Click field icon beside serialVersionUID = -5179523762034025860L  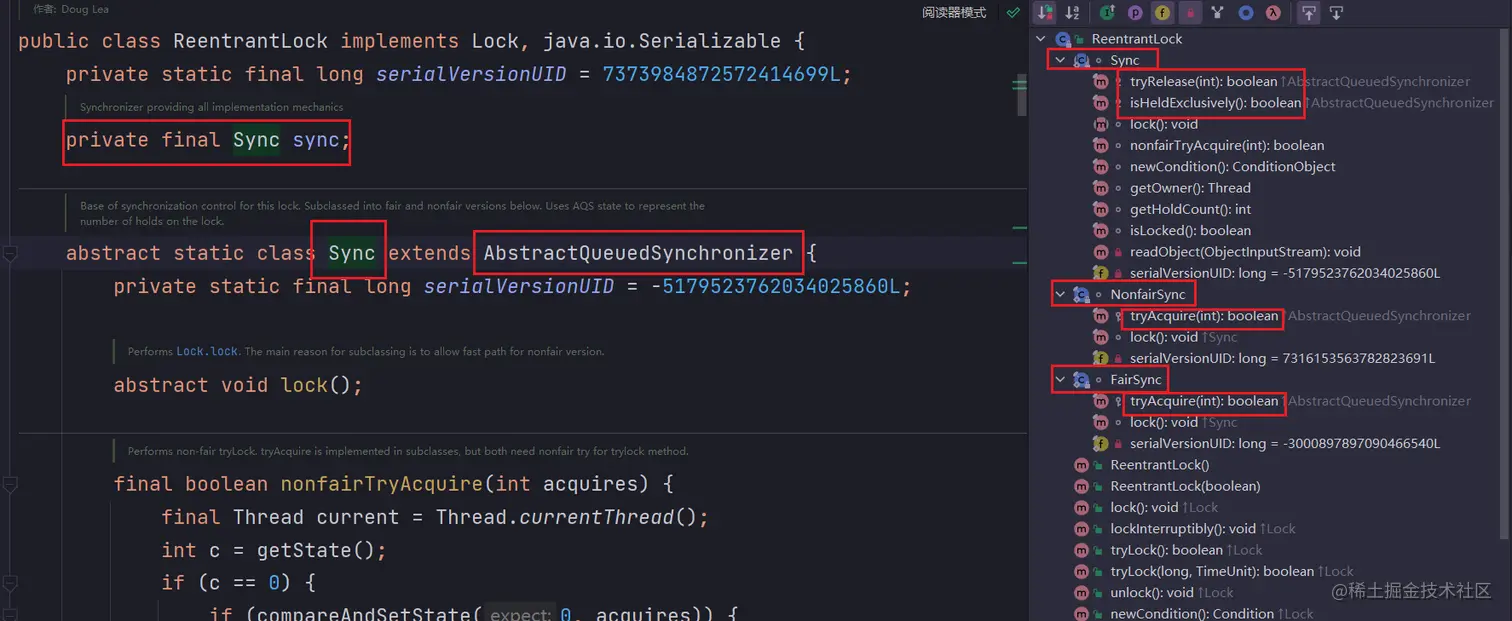(1100, 273)
